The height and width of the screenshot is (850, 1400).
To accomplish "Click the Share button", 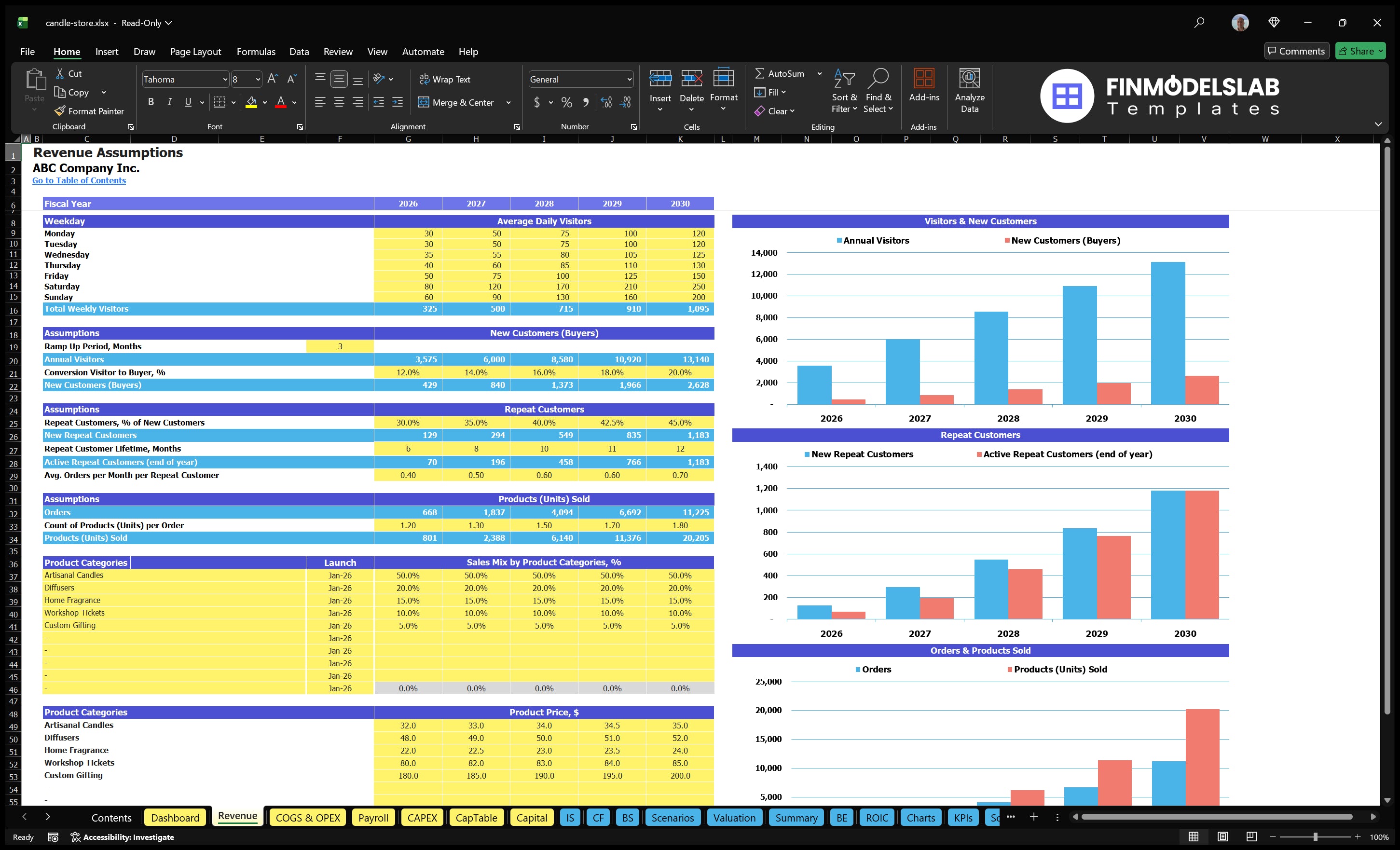I will pos(1360,51).
